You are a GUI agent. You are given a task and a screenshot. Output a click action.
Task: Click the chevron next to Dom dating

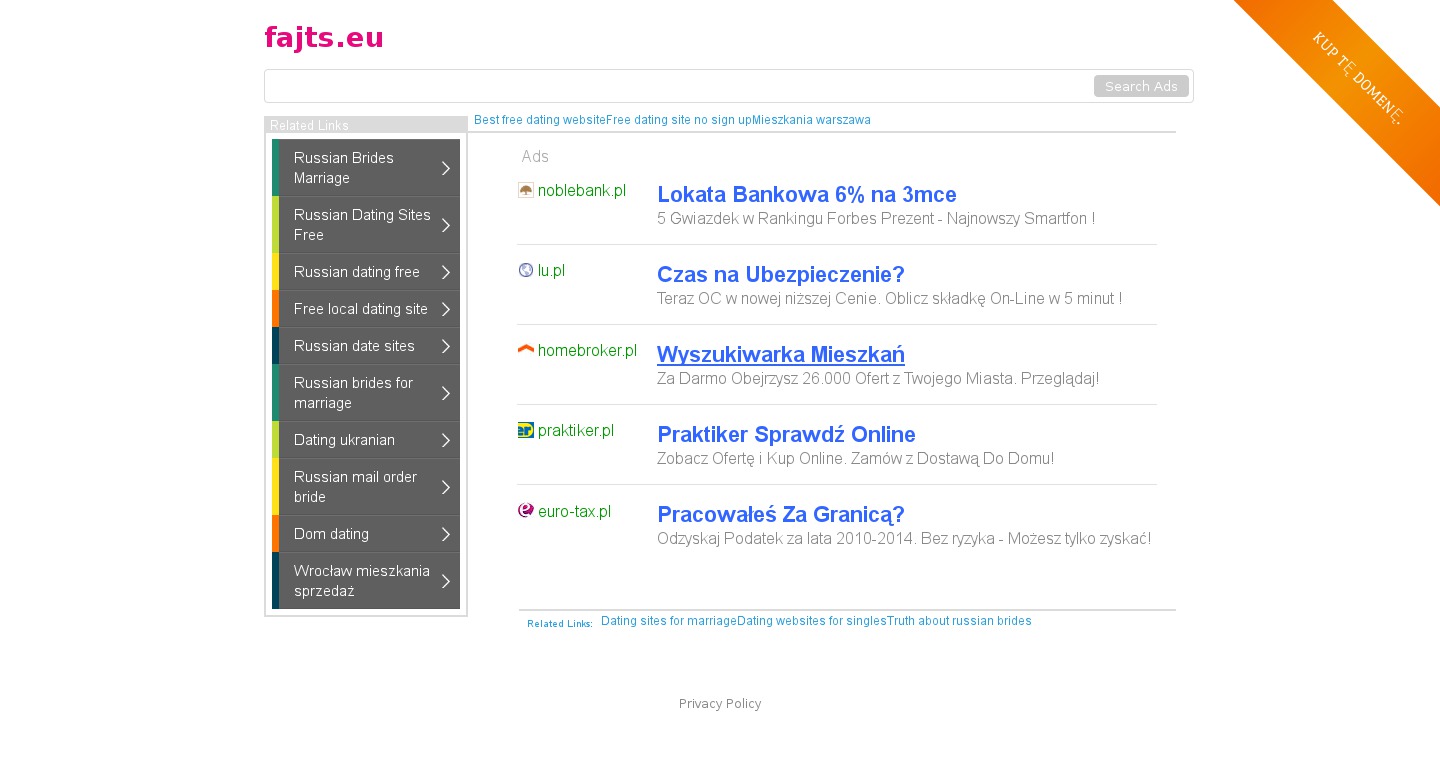(x=446, y=534)
